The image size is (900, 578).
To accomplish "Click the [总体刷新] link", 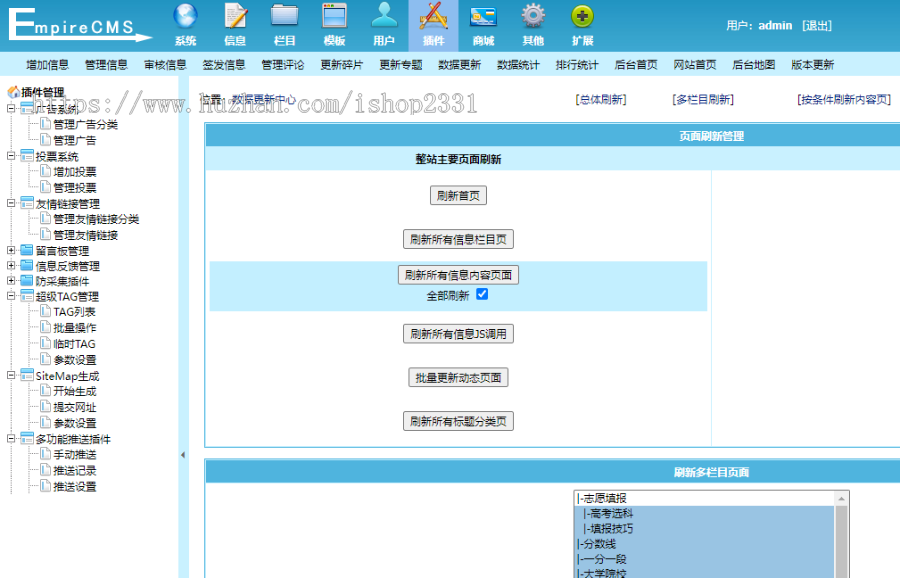I will click(x=601, y=99).
